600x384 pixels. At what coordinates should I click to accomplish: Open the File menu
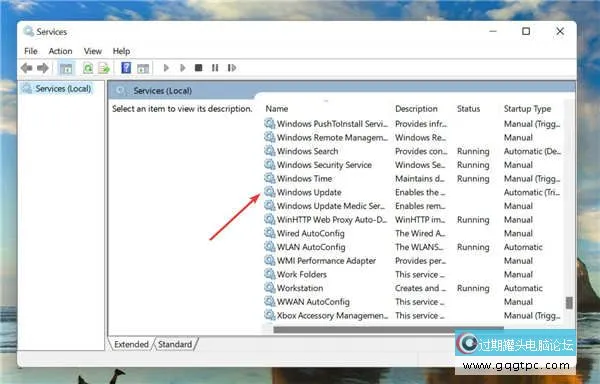[x=31, y=51]
